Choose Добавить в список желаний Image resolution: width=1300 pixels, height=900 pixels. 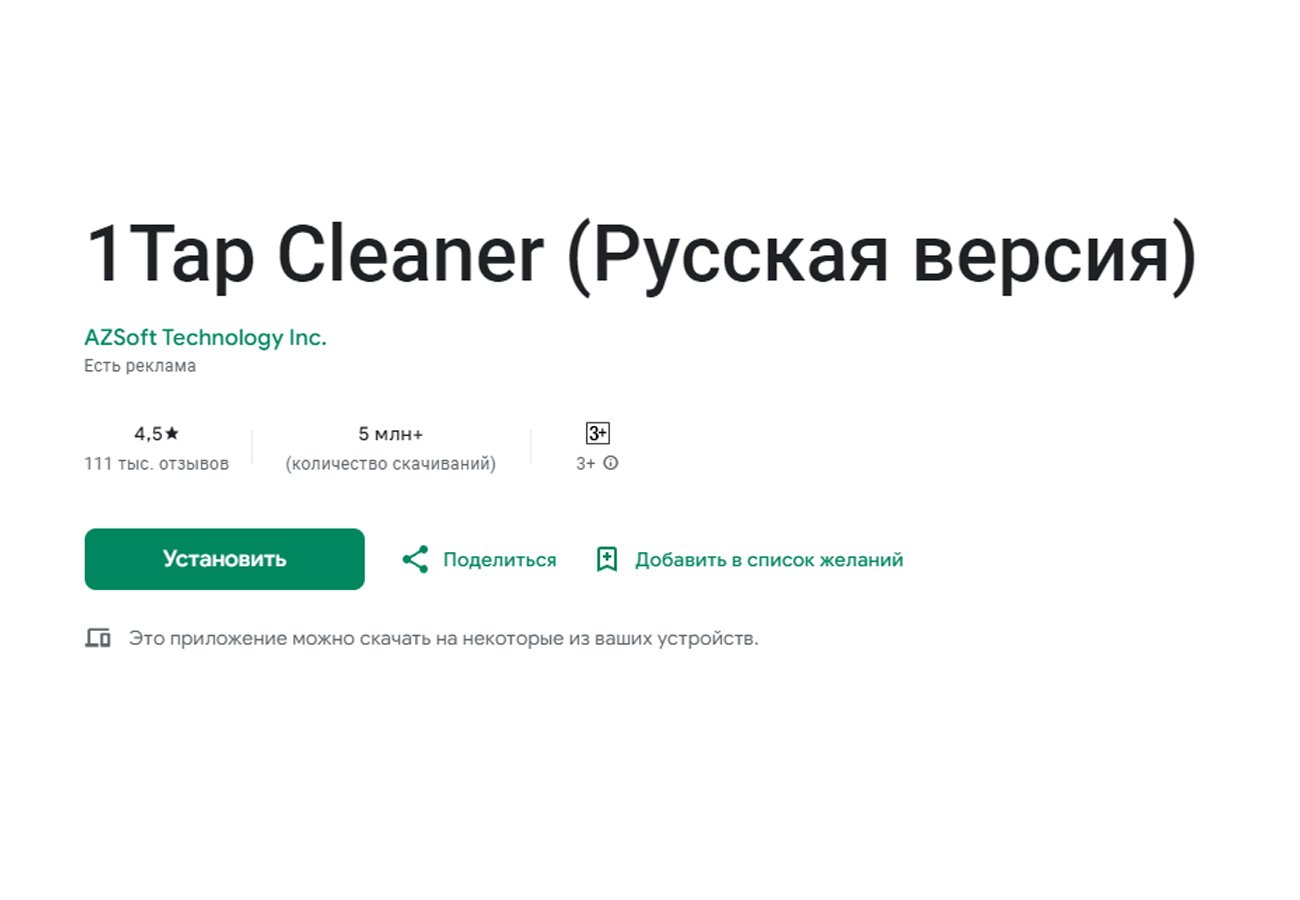tap(769, 560)
